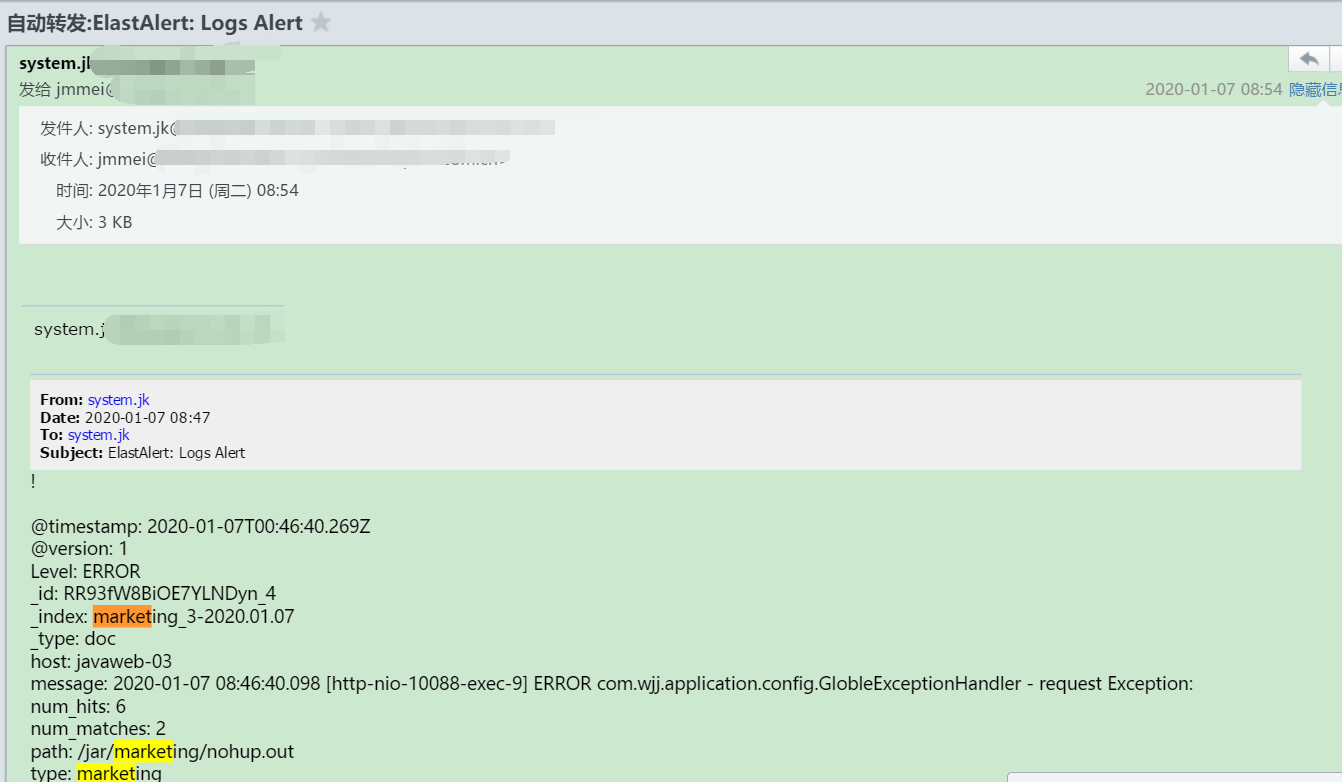Click the host: javaweb-03 line
Viewport: 1342px width, 782px height.
click(x=101, y=662)
